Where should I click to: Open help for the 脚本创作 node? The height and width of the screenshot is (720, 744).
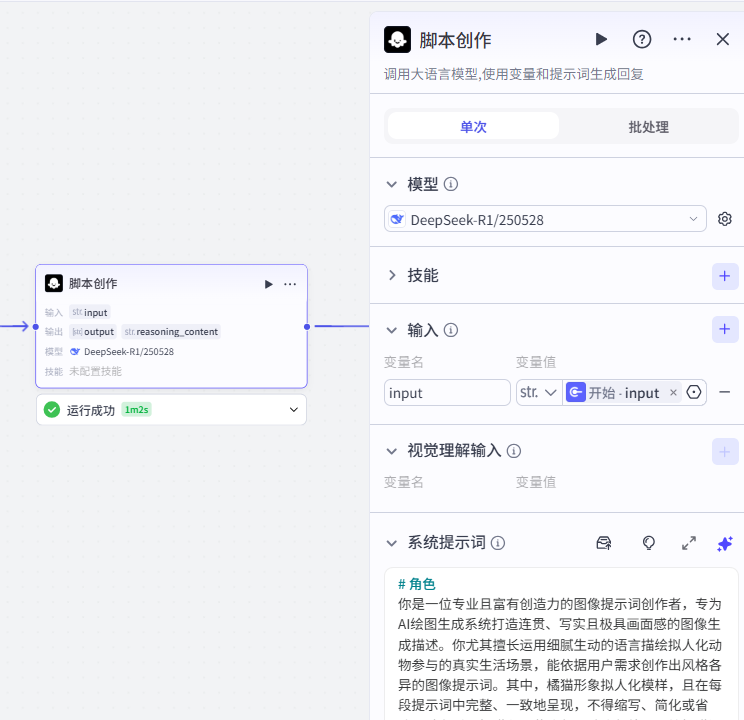642,39
